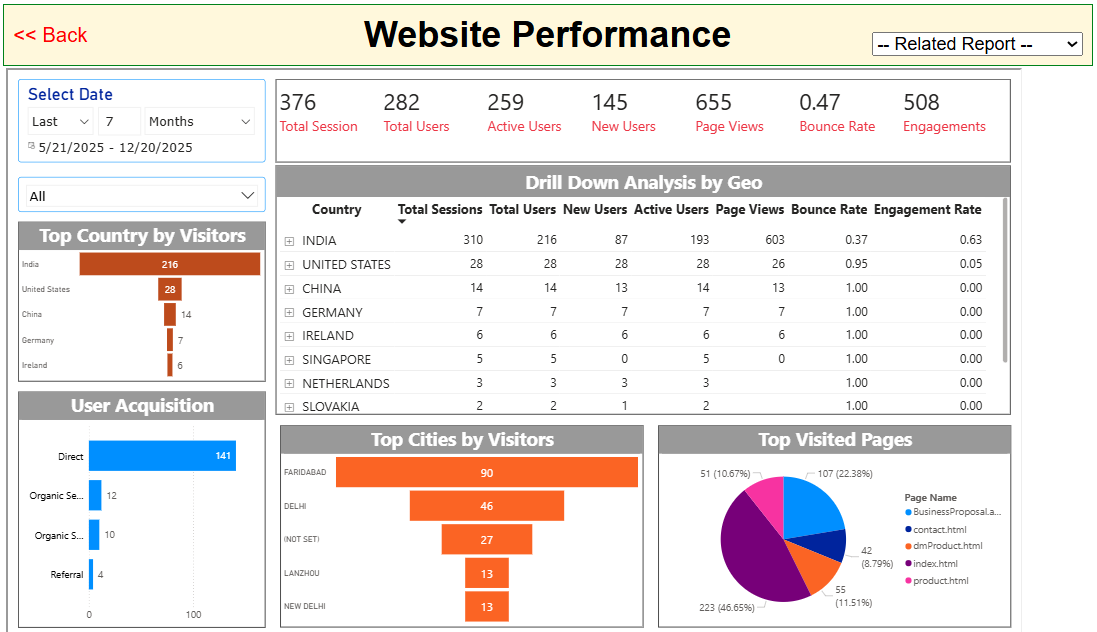
Task: Open the Months period dropdown
Action: (199, 122)
